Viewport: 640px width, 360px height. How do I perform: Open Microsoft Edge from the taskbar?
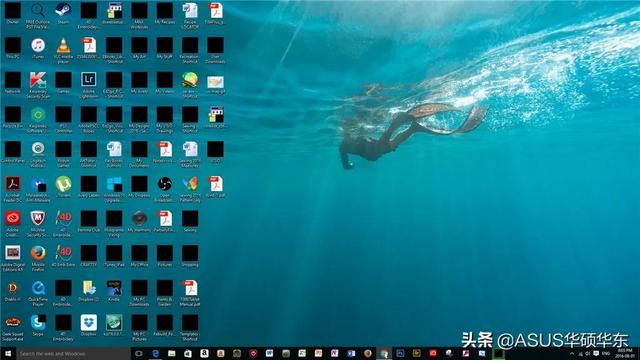pos(156,353)
